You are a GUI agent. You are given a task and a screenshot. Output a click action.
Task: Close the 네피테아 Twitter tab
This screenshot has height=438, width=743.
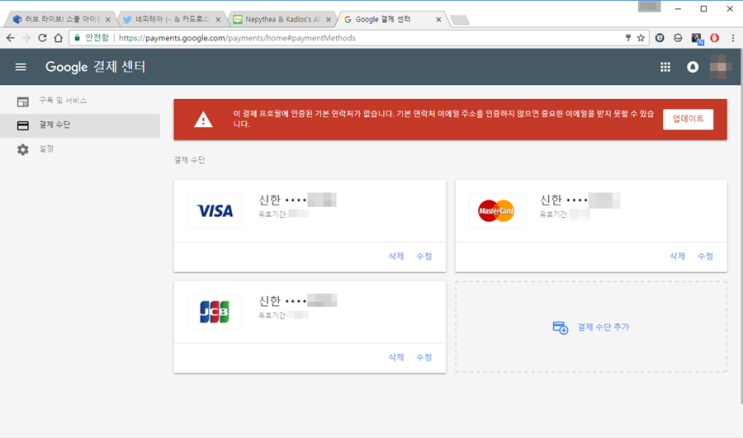tap(218, 19)
